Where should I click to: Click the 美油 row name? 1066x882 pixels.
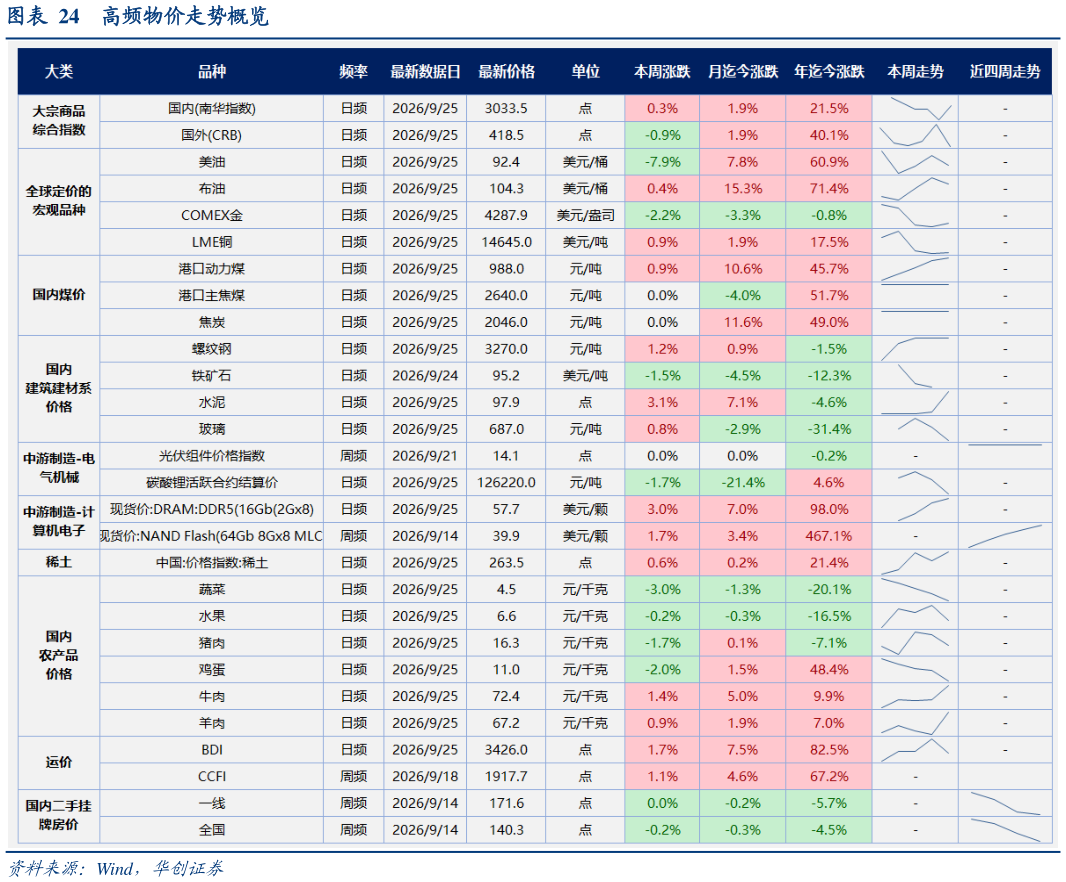click(x=211, y=162)
